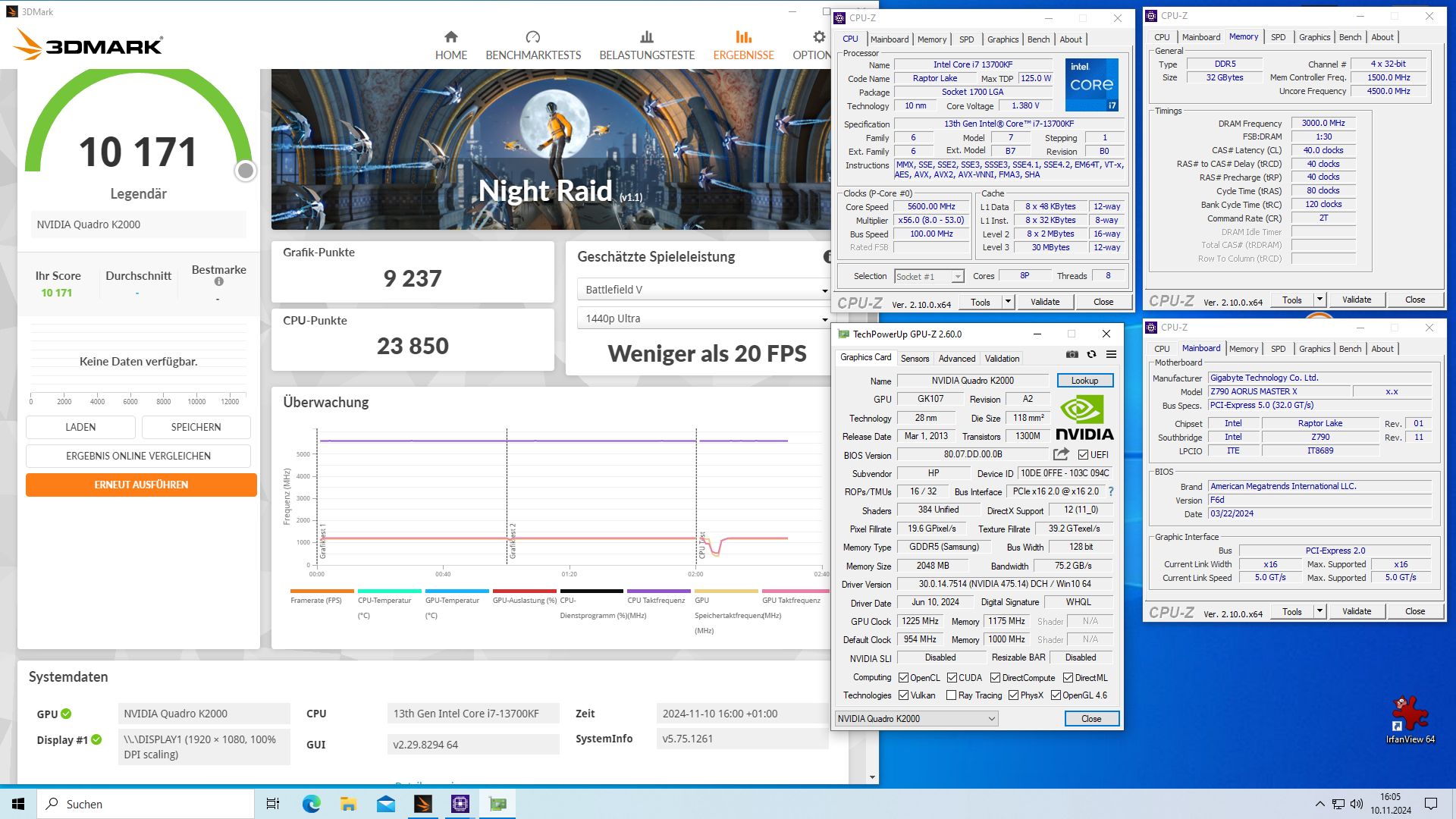Toggle the OpenGL 4.6 checkbox

pyautogui.click(x=1056, y=695)
